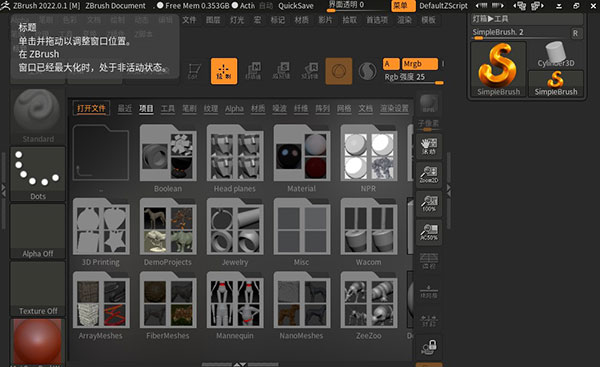Expand the left tray divider arrows
Viewport: 600px width, 367px height.
pyautogui.click(x=3, y=190)
